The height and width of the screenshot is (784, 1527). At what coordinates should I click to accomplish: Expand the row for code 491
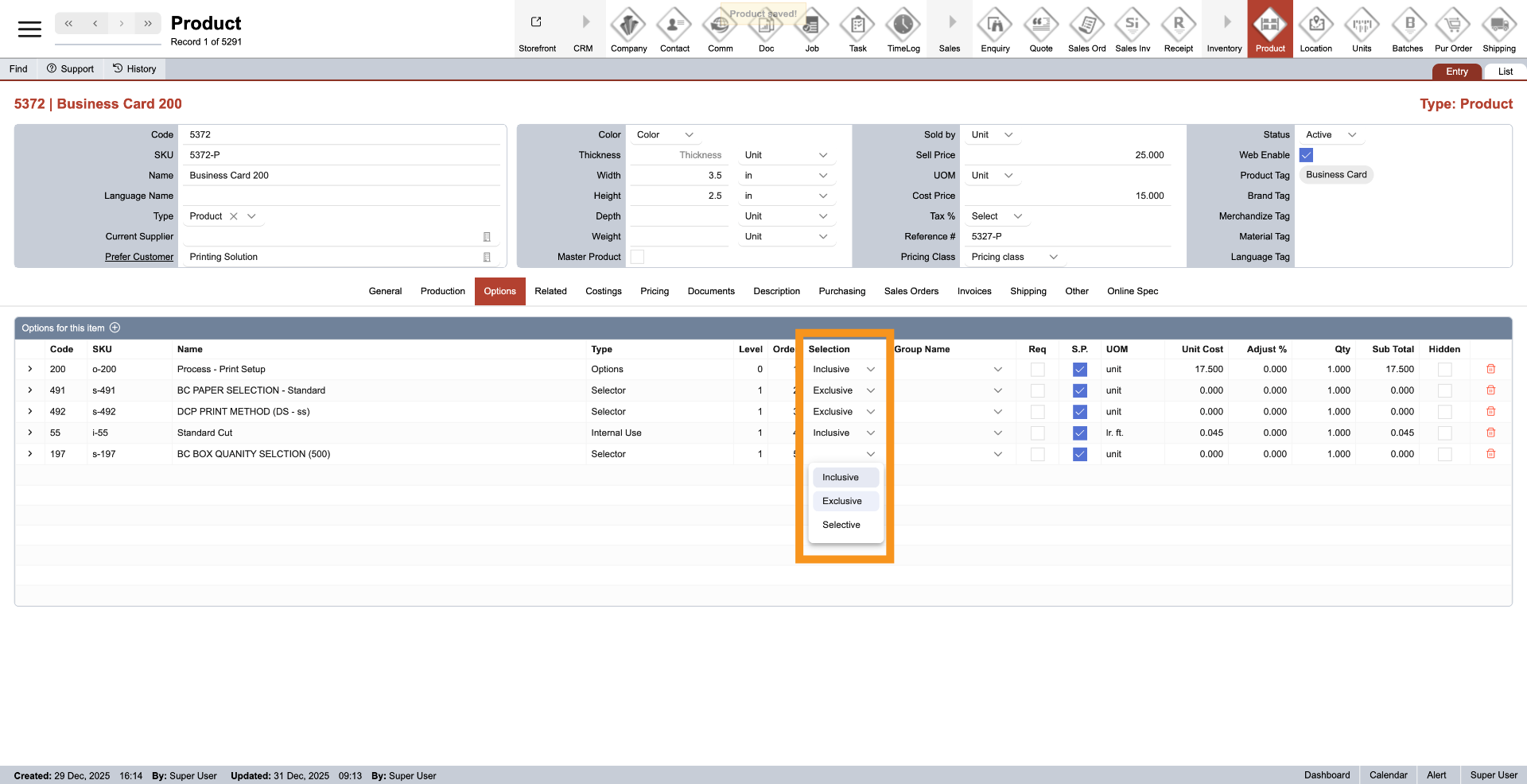30,390
